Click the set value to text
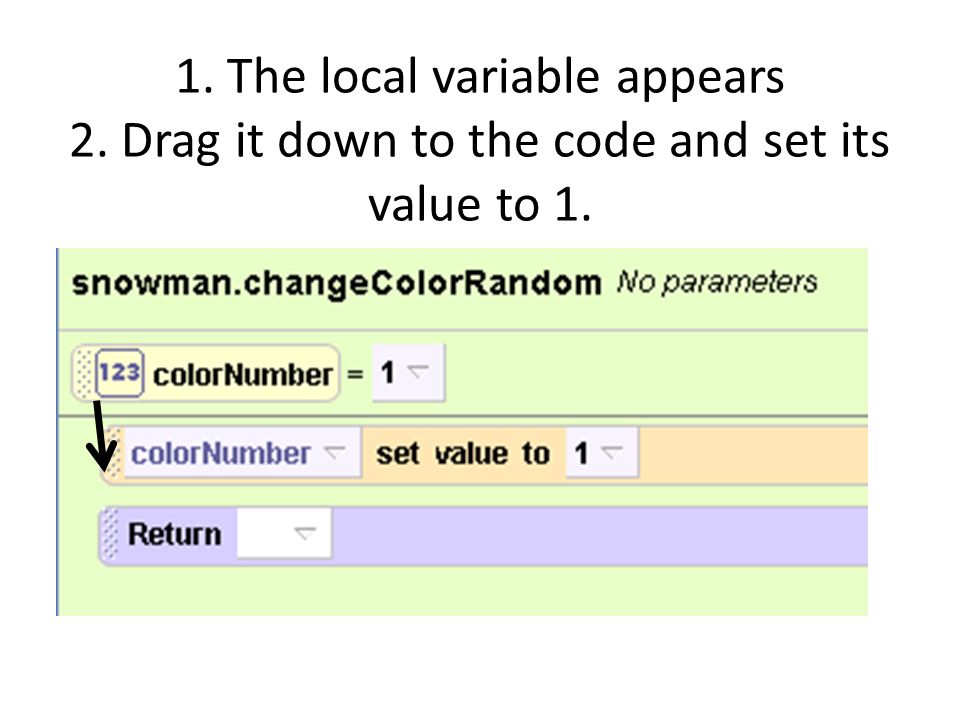 click(463, 454)
